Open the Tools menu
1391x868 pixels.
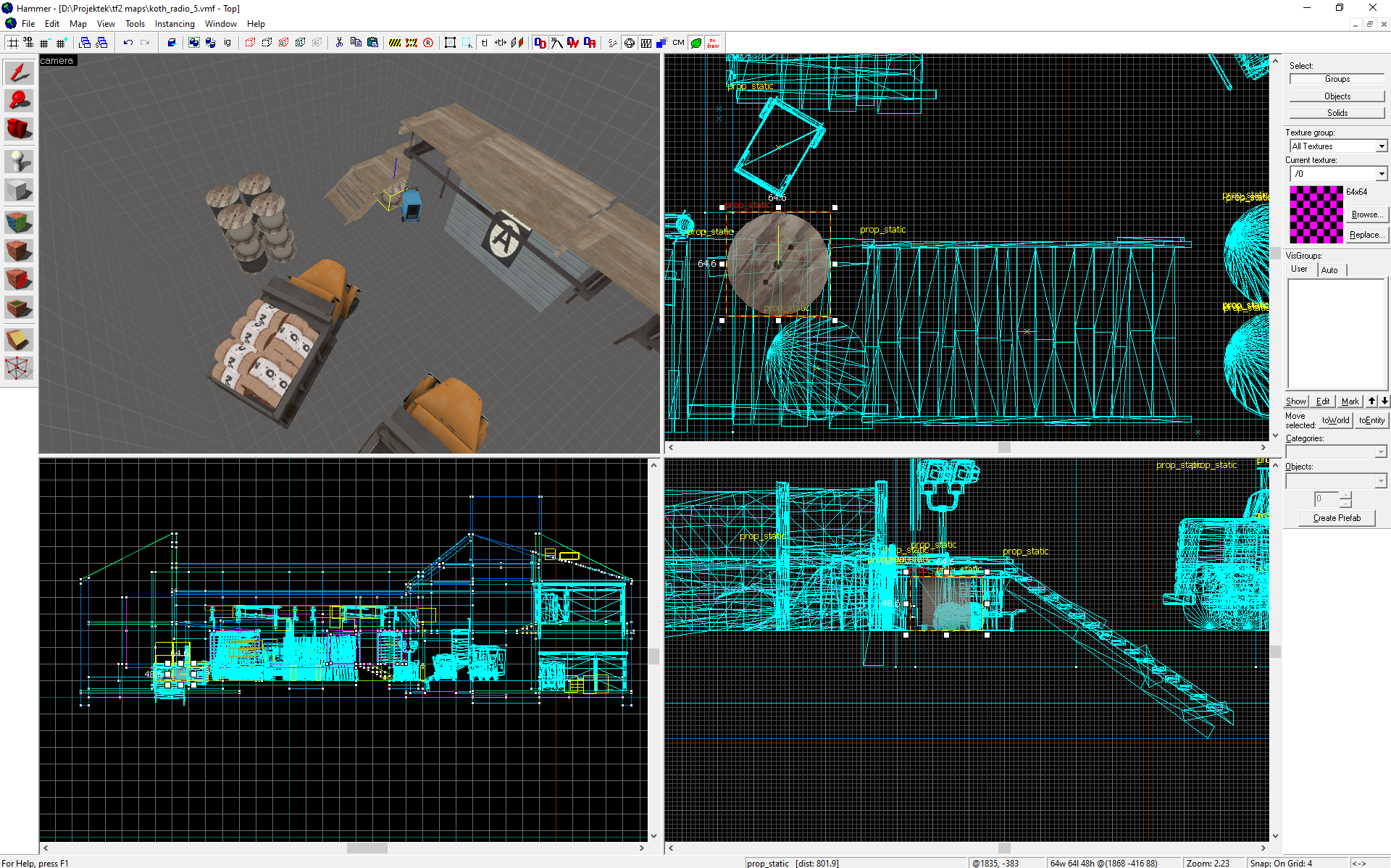tap(135, 24)
